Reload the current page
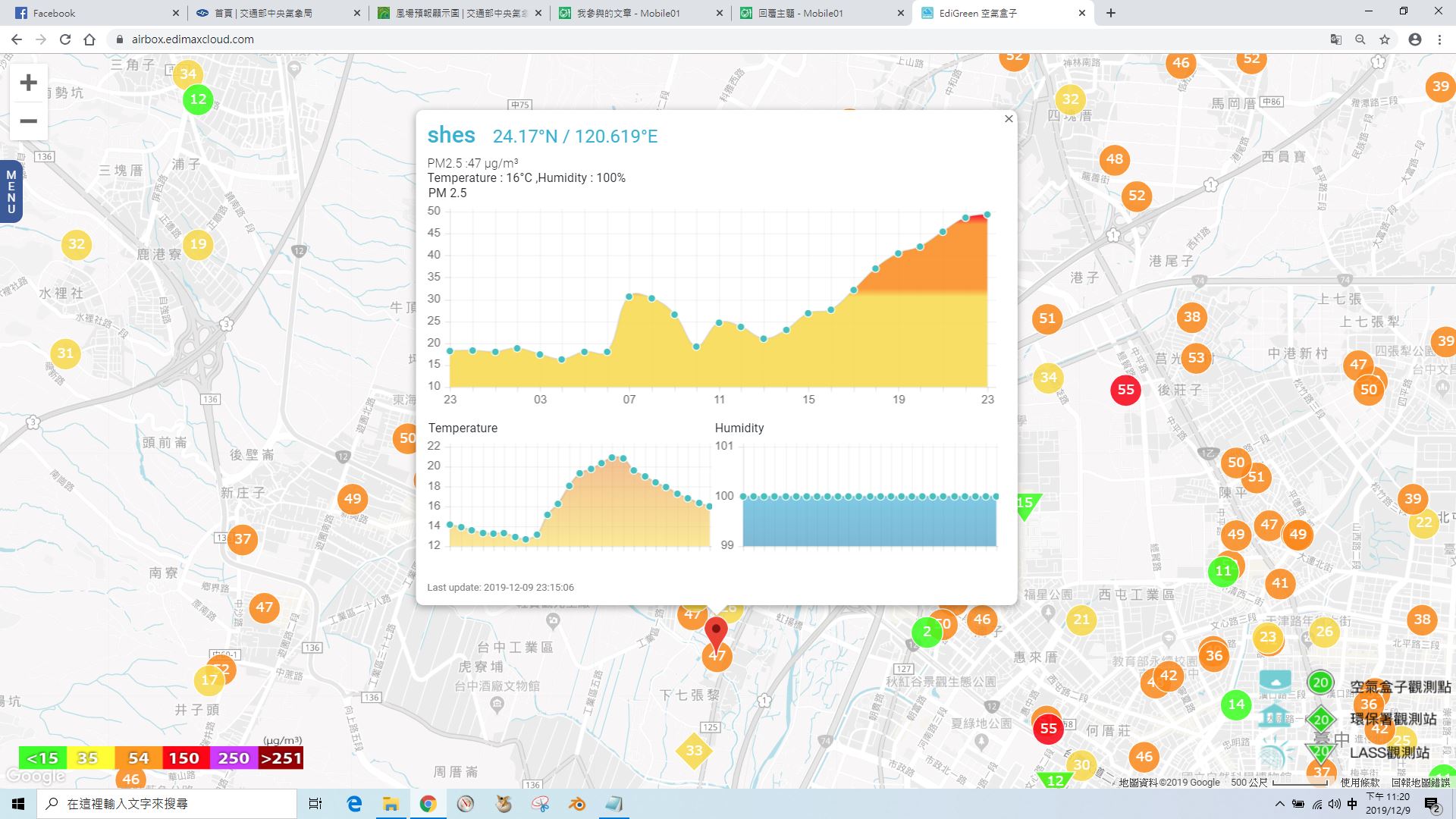This screenshot has height=819, width=1456. coord(65,39)
